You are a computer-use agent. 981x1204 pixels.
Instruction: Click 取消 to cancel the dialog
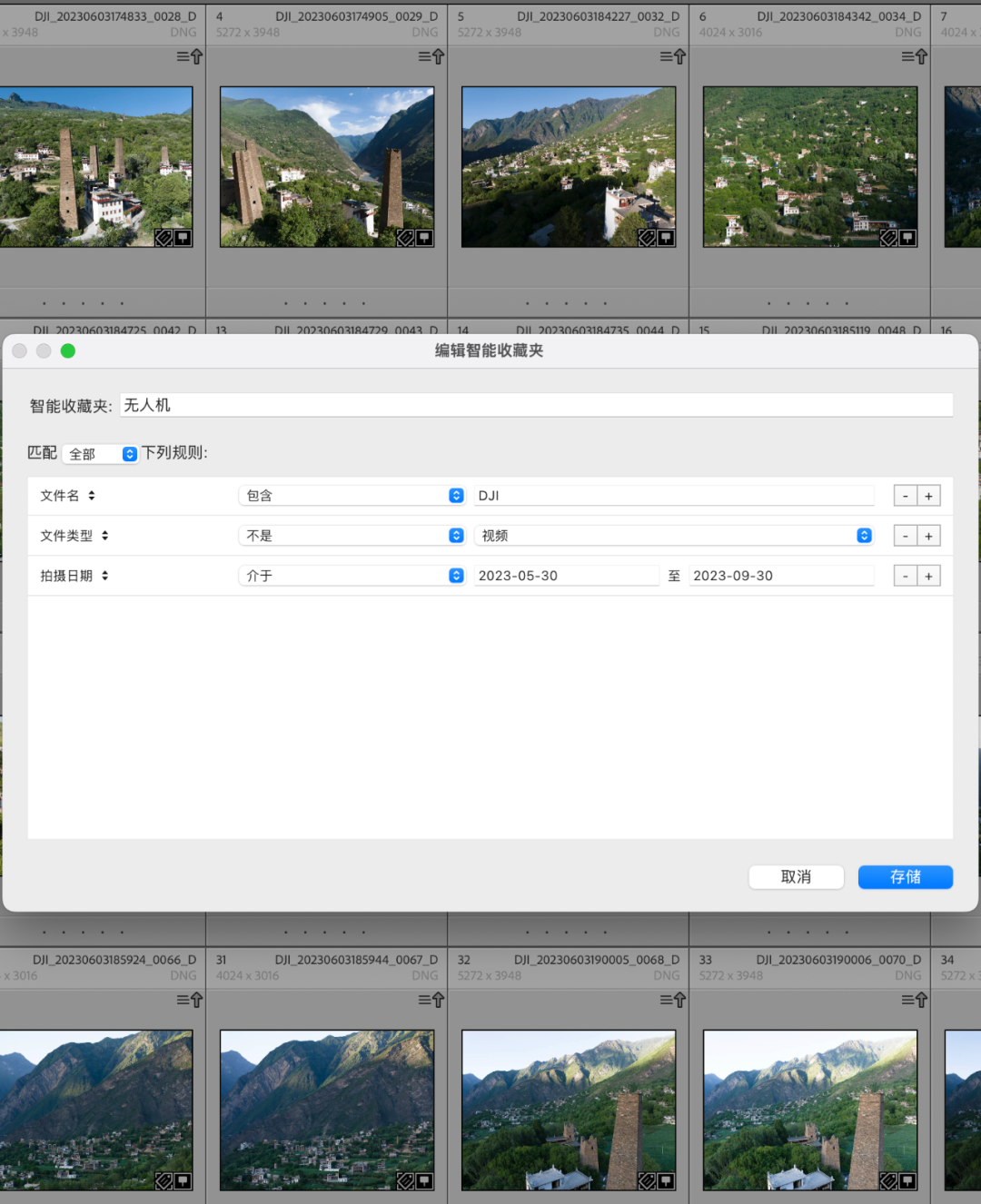[797, 877]
